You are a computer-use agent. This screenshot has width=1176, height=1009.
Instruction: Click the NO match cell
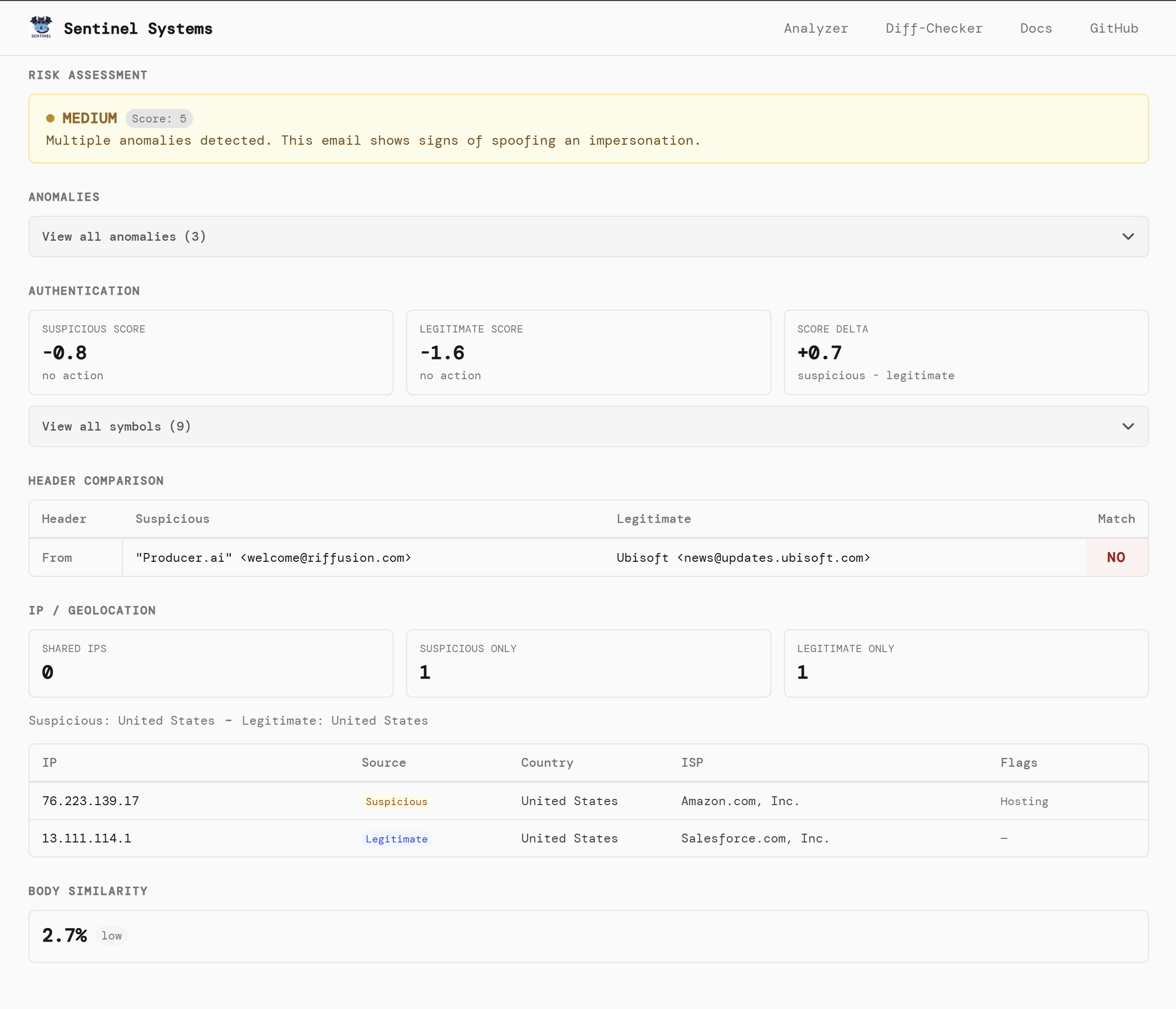(1116, 557)
